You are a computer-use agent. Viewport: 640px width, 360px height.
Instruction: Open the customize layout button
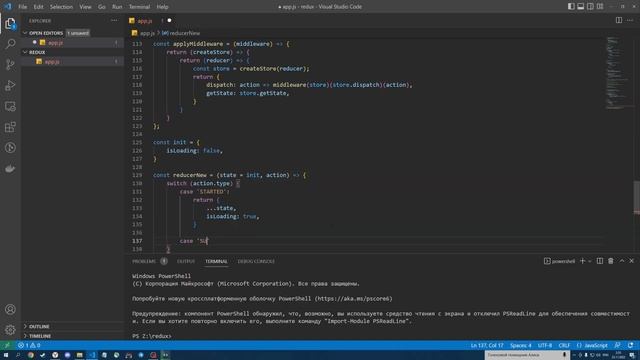point(600,7)
